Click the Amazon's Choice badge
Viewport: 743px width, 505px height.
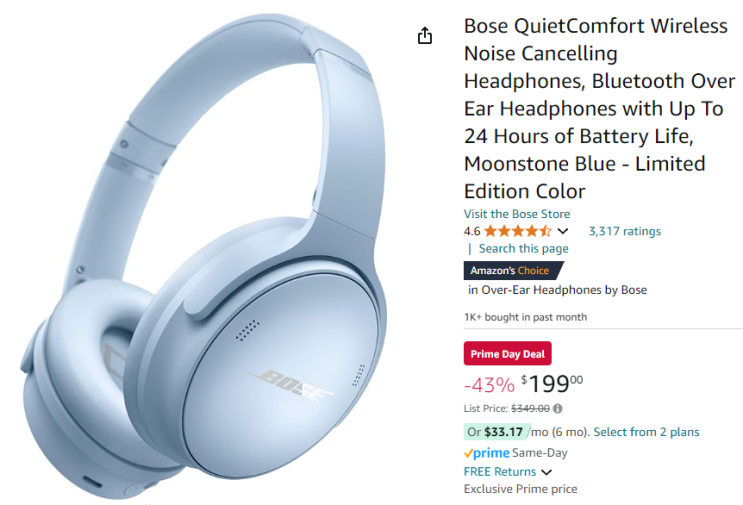513,271
